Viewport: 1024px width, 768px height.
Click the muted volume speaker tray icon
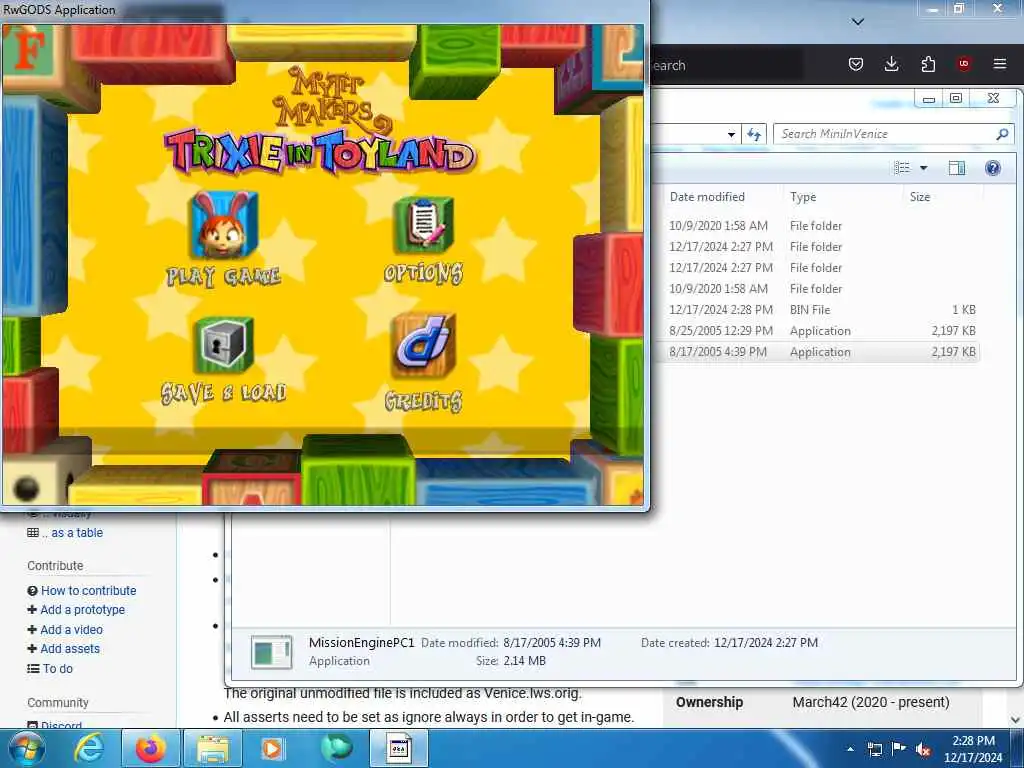pos(923,750)
